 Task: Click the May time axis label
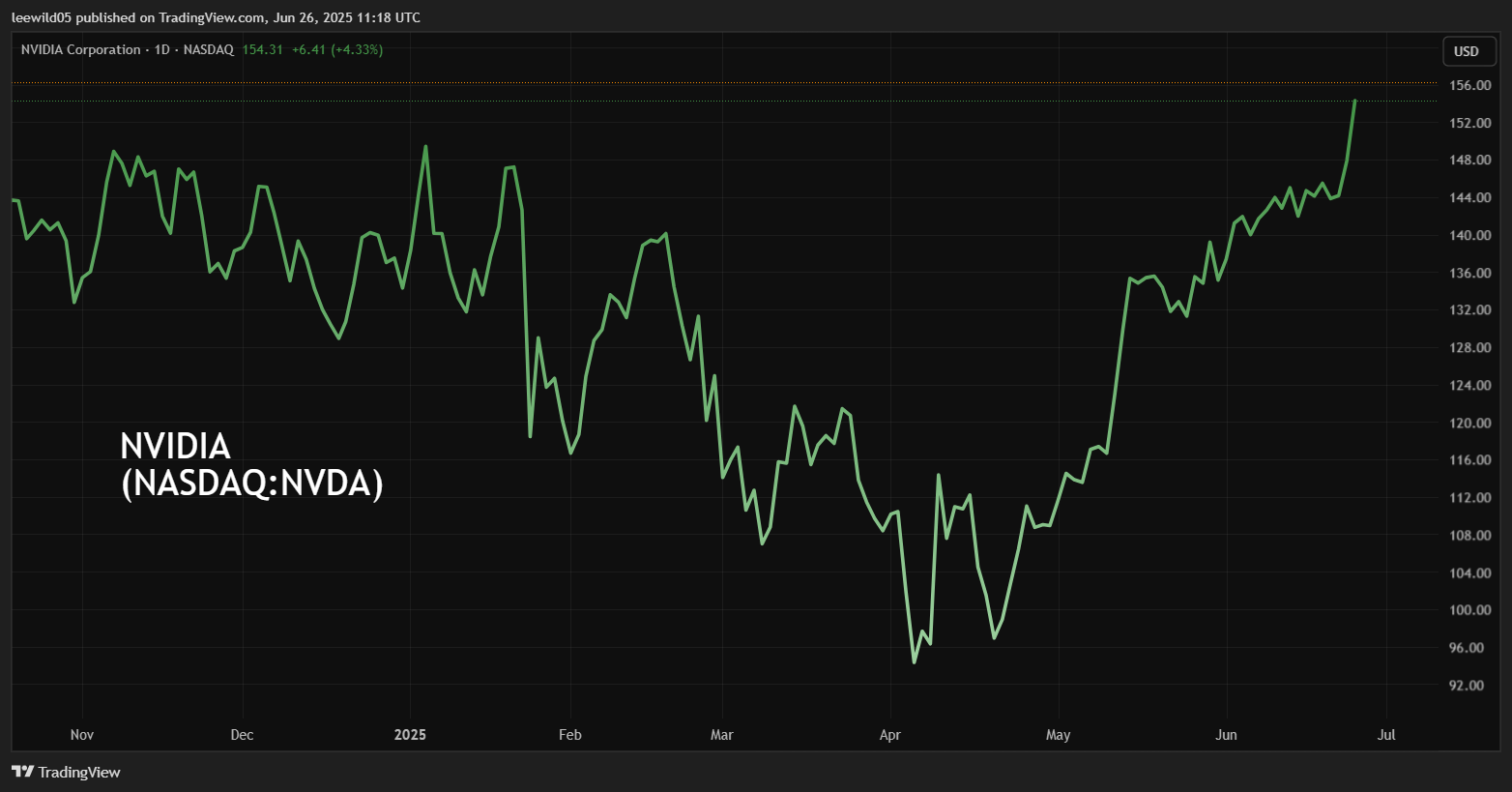tap(1059, 735)
